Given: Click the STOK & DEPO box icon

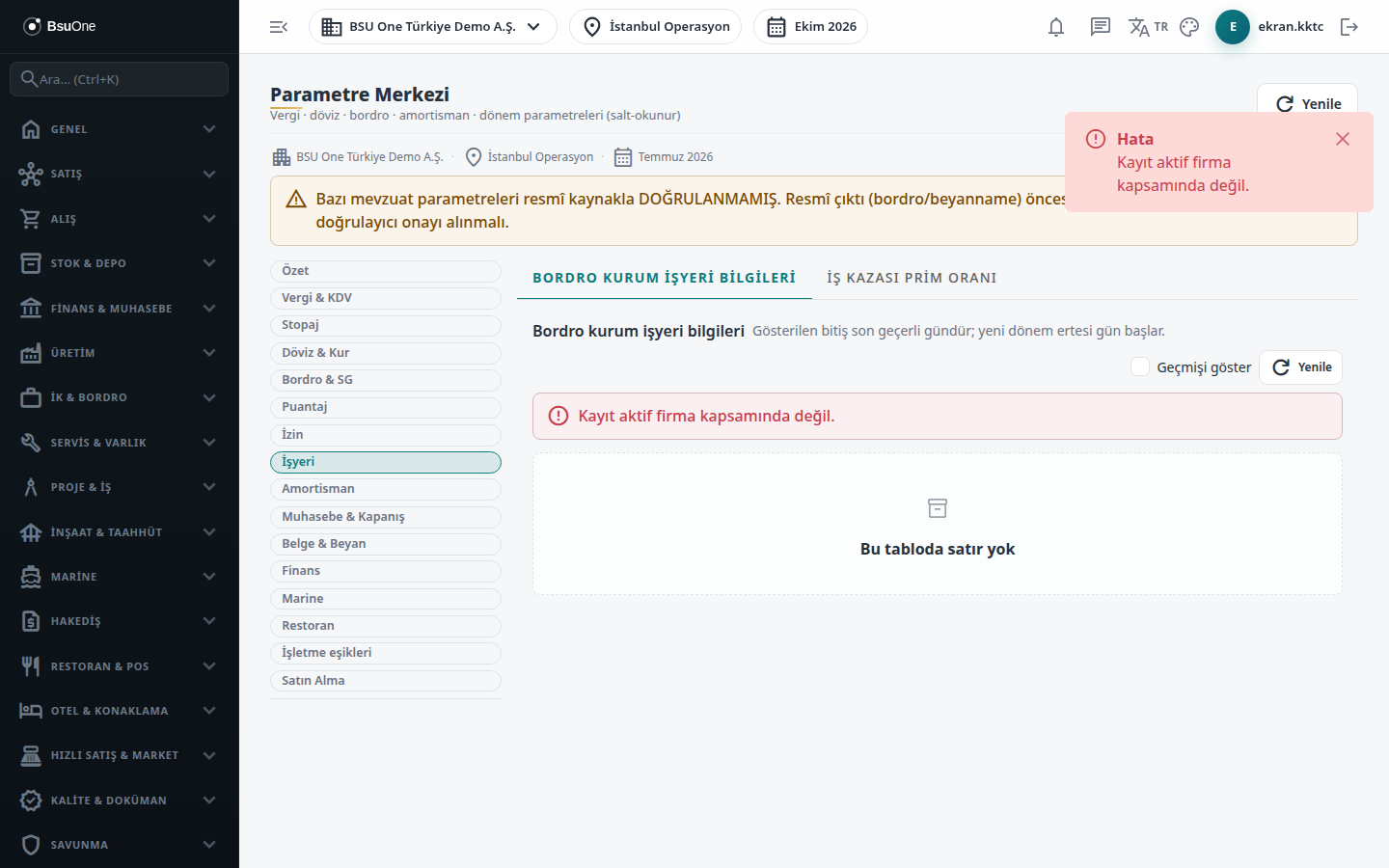Looking at the screenshot, I should click(31, 263).
